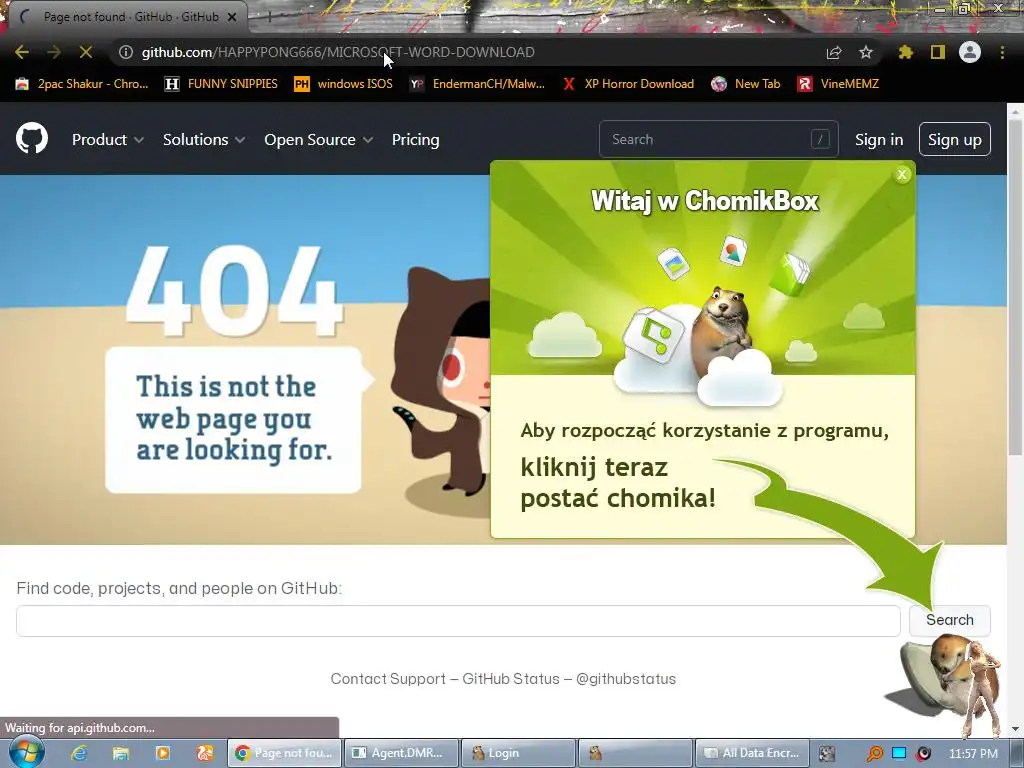Expand the Open Source menu

319,140
